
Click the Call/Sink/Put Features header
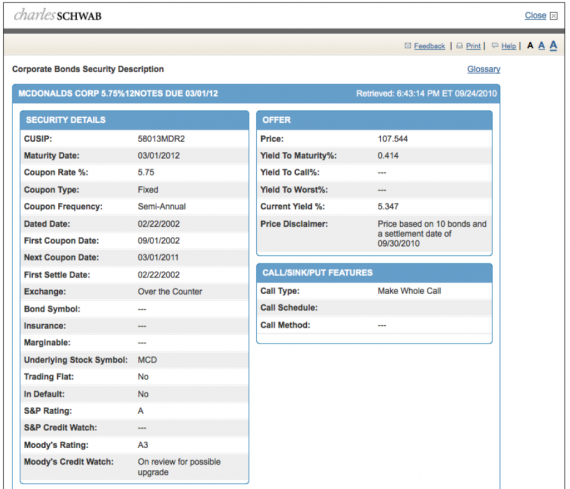pos(374,273)
